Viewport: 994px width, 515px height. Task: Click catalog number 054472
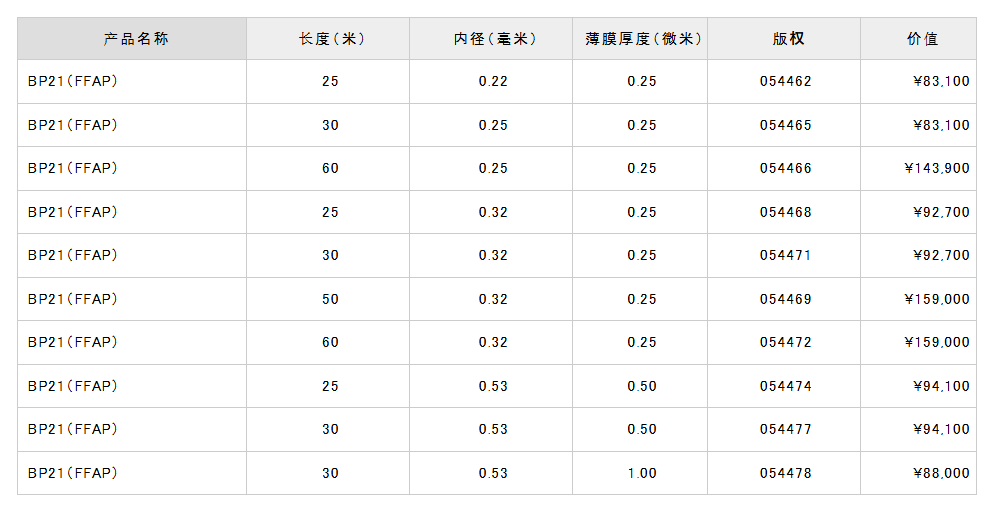click(x=786, y=343)
